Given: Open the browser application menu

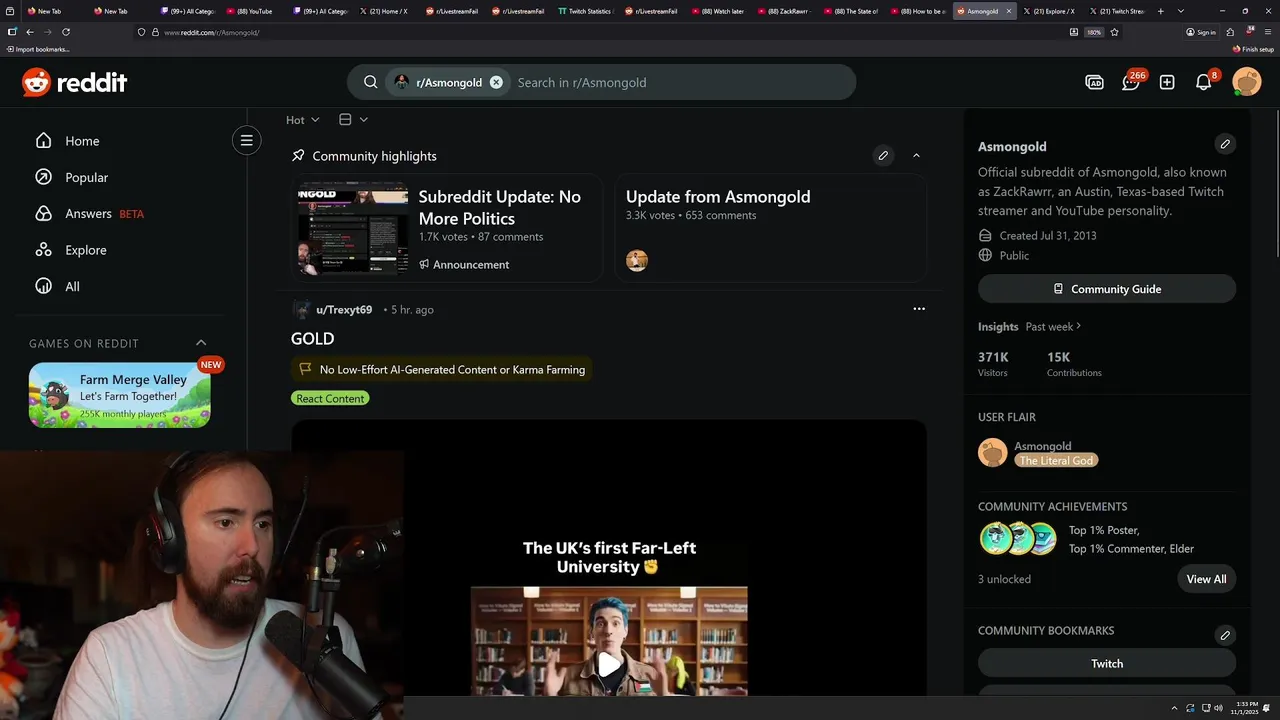Looking at the screenshot, I should (x=1268, y=32).
